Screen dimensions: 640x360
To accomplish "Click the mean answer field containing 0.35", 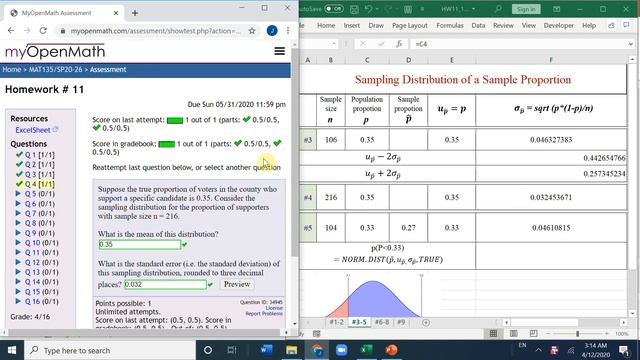I will [140, 244].
